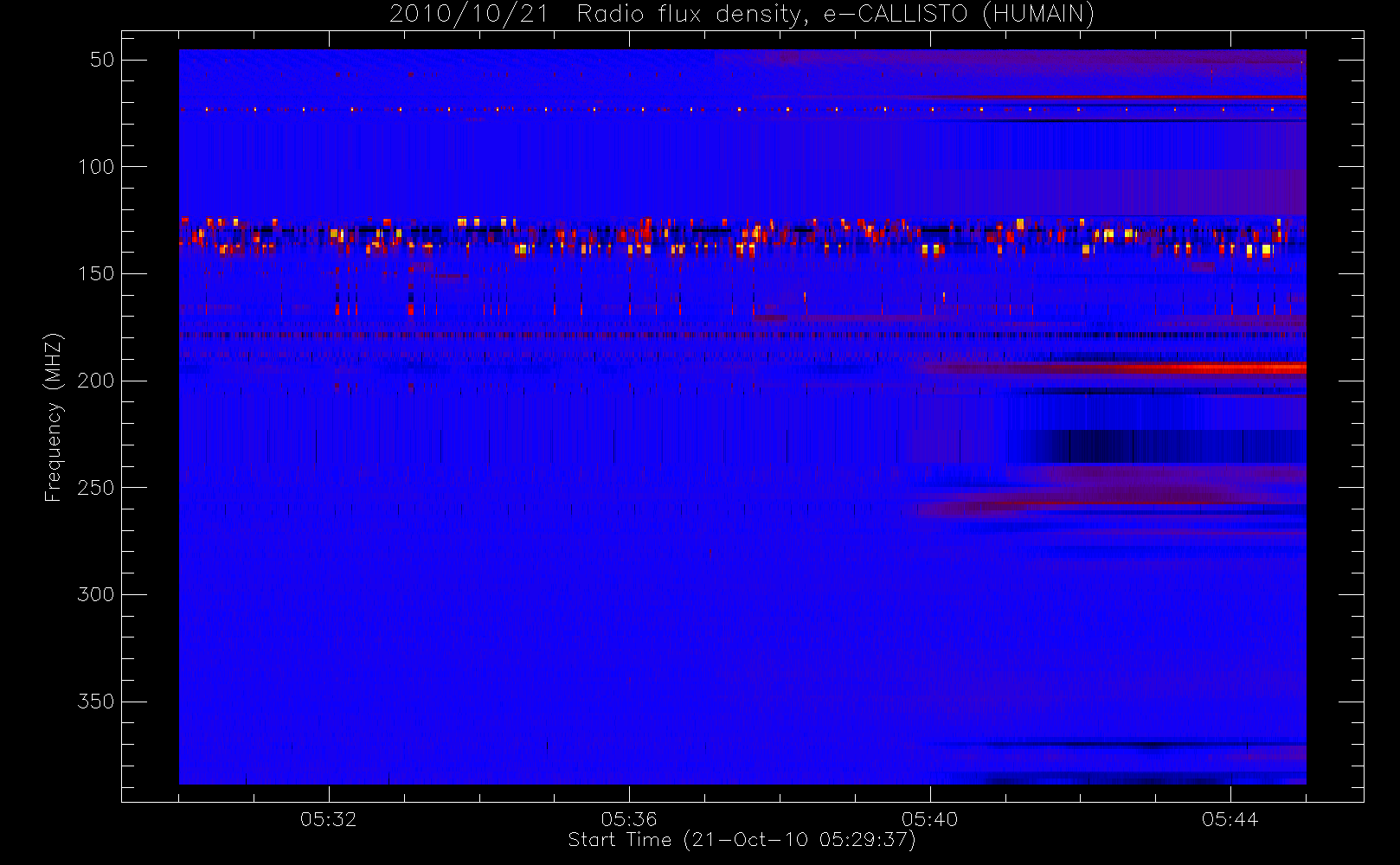The image size is (1400, 865).
Task: Click the 50 frequency tick label
Action: click(102, 60)
